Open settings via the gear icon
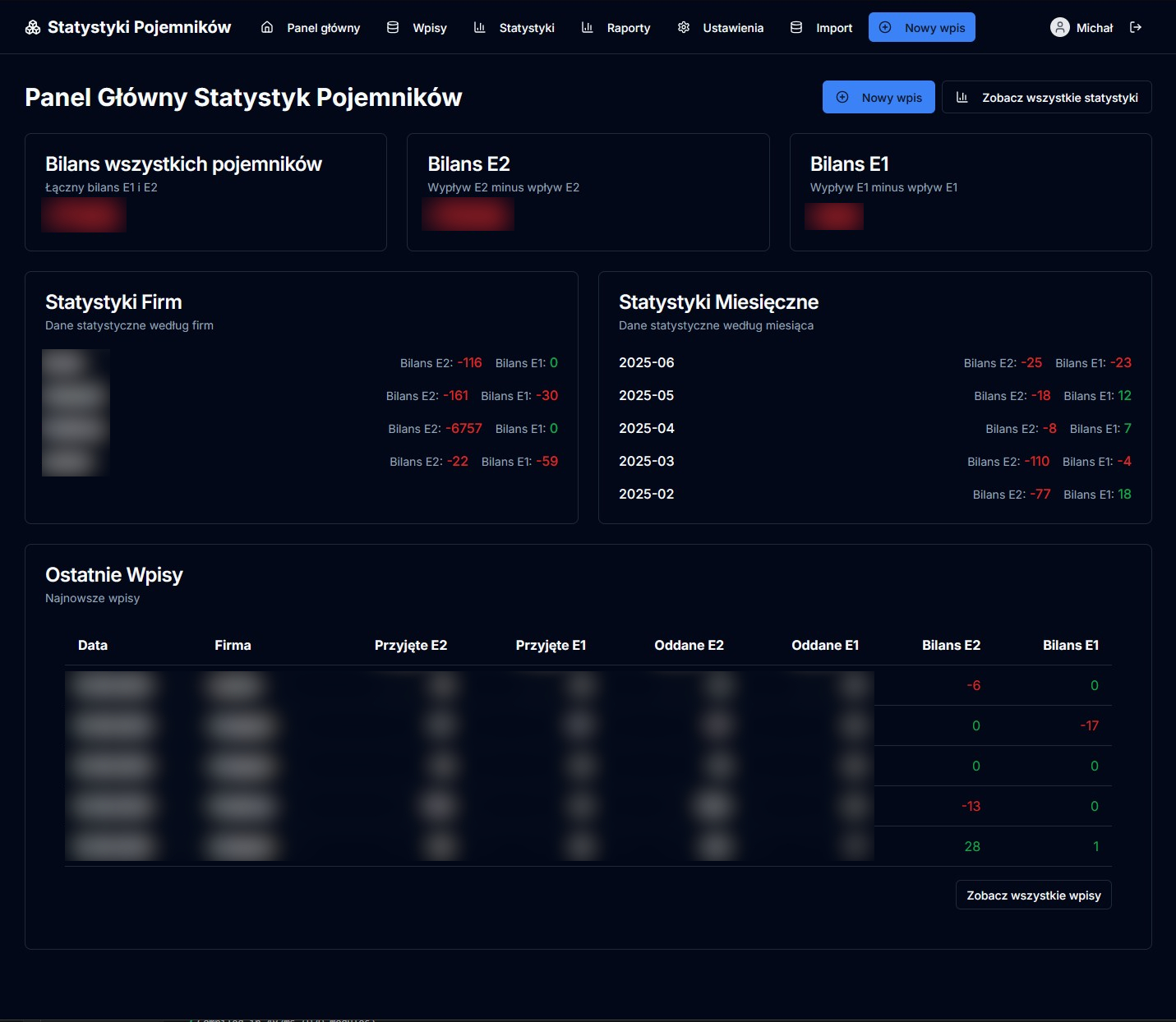1176x1022 pixels. pyautogui.click(x=683, y=27)
